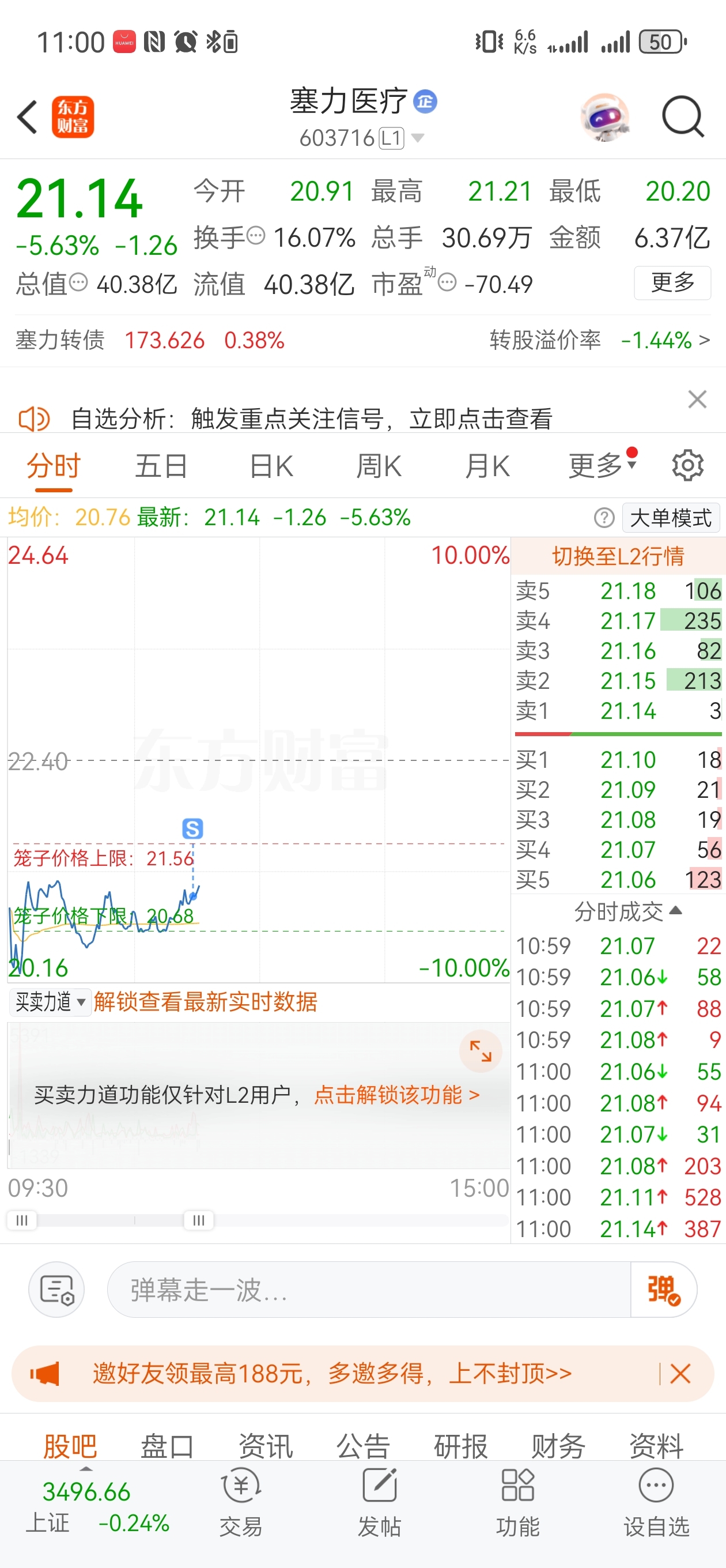726x1568 pixels.
Task: Tap the megaphone icon in invite banner
Action: tap(45, 1373)
